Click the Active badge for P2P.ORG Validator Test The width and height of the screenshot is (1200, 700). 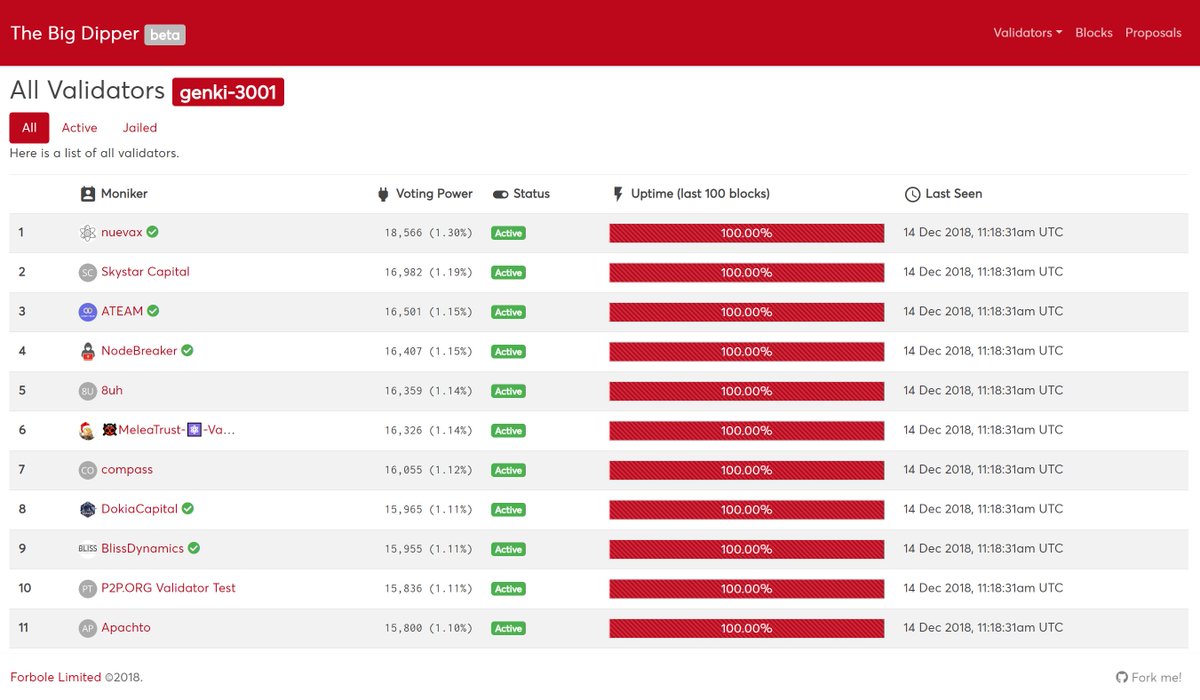pos(508,589)
